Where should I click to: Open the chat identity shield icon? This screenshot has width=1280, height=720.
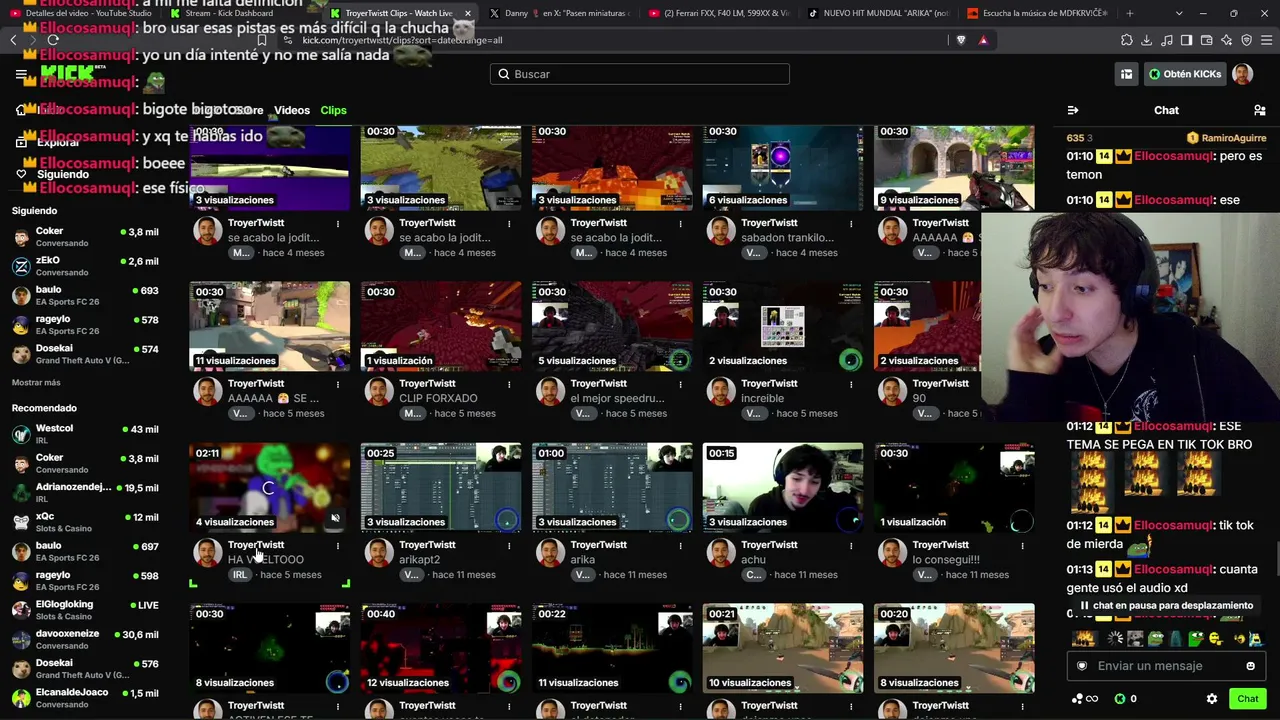[x=1082, y=666]
